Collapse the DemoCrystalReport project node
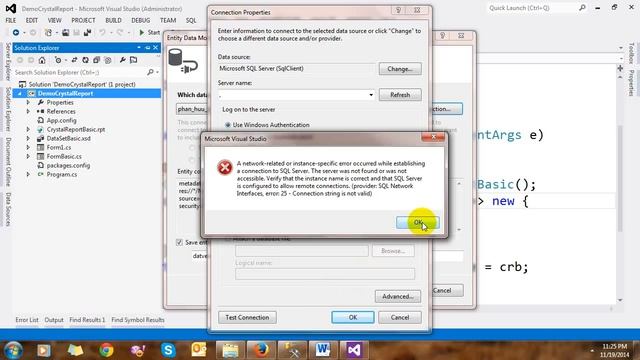 19,93
